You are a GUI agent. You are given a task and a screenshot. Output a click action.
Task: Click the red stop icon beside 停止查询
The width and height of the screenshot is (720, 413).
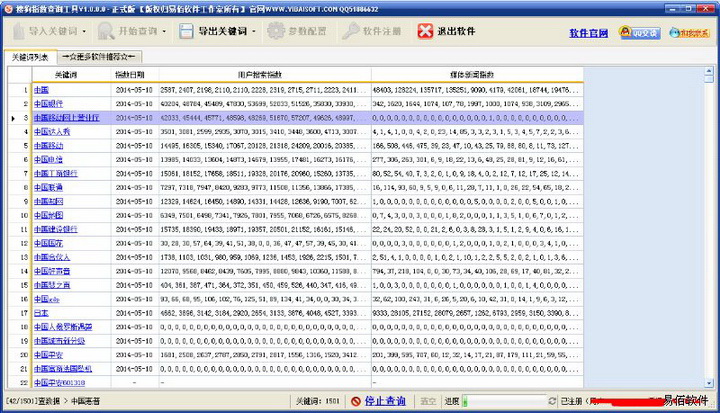pos(355,402)
